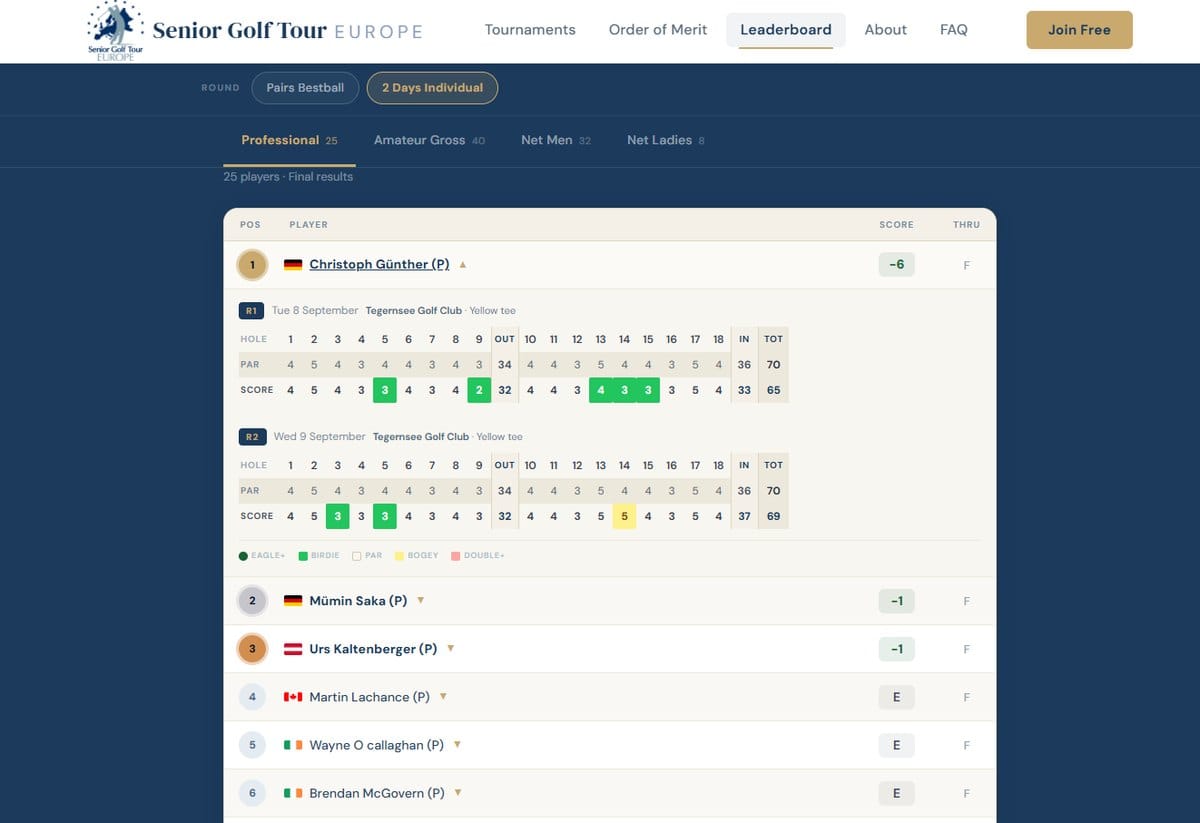Click Martin Lachance's E score badge
The height and width of the screenshot is (823, 1200).
pyautogui.click(x=896, y=697)
